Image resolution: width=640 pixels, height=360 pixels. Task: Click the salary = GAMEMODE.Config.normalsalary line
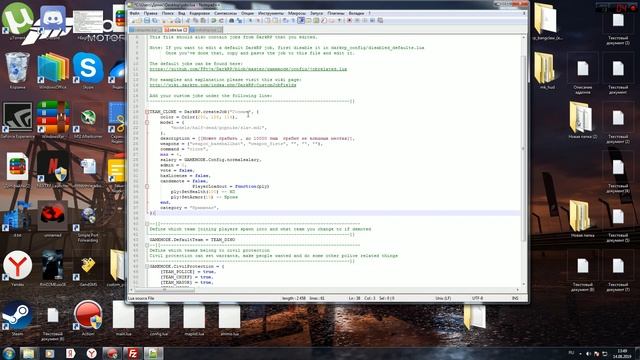coord(211,160)
